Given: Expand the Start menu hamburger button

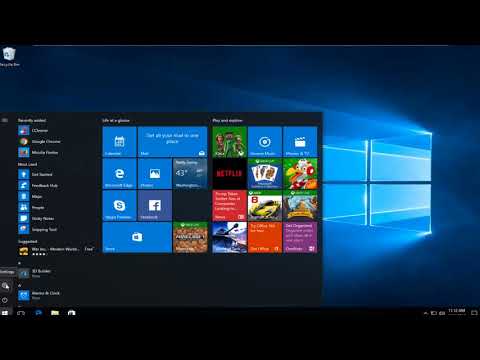Looking at the screenshot, I should 5,120.
